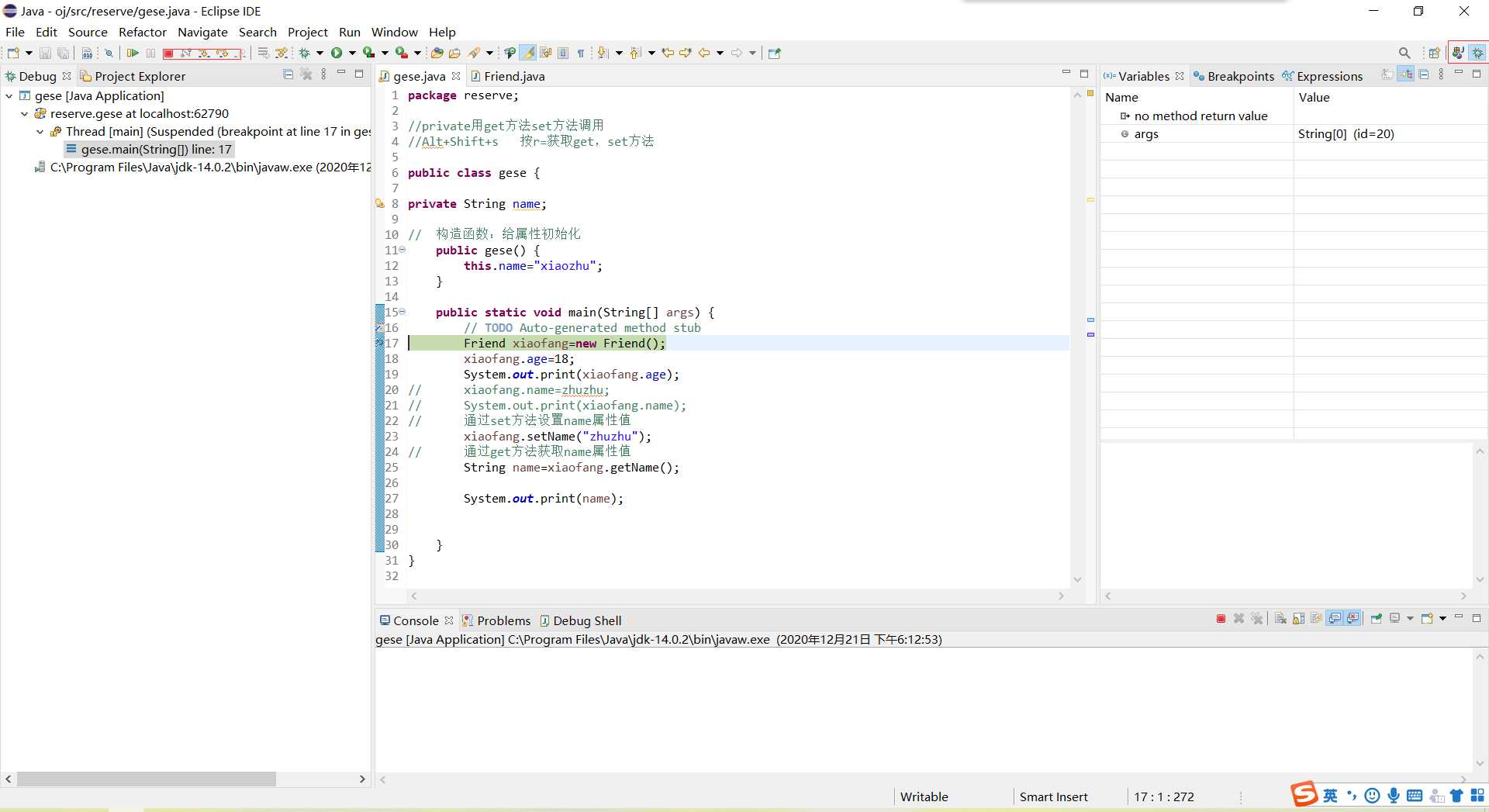Viewport: 1489px width, 812px height.
Task: Click Collapse All in Debug view toolbar
Action: tap(288, 74)
